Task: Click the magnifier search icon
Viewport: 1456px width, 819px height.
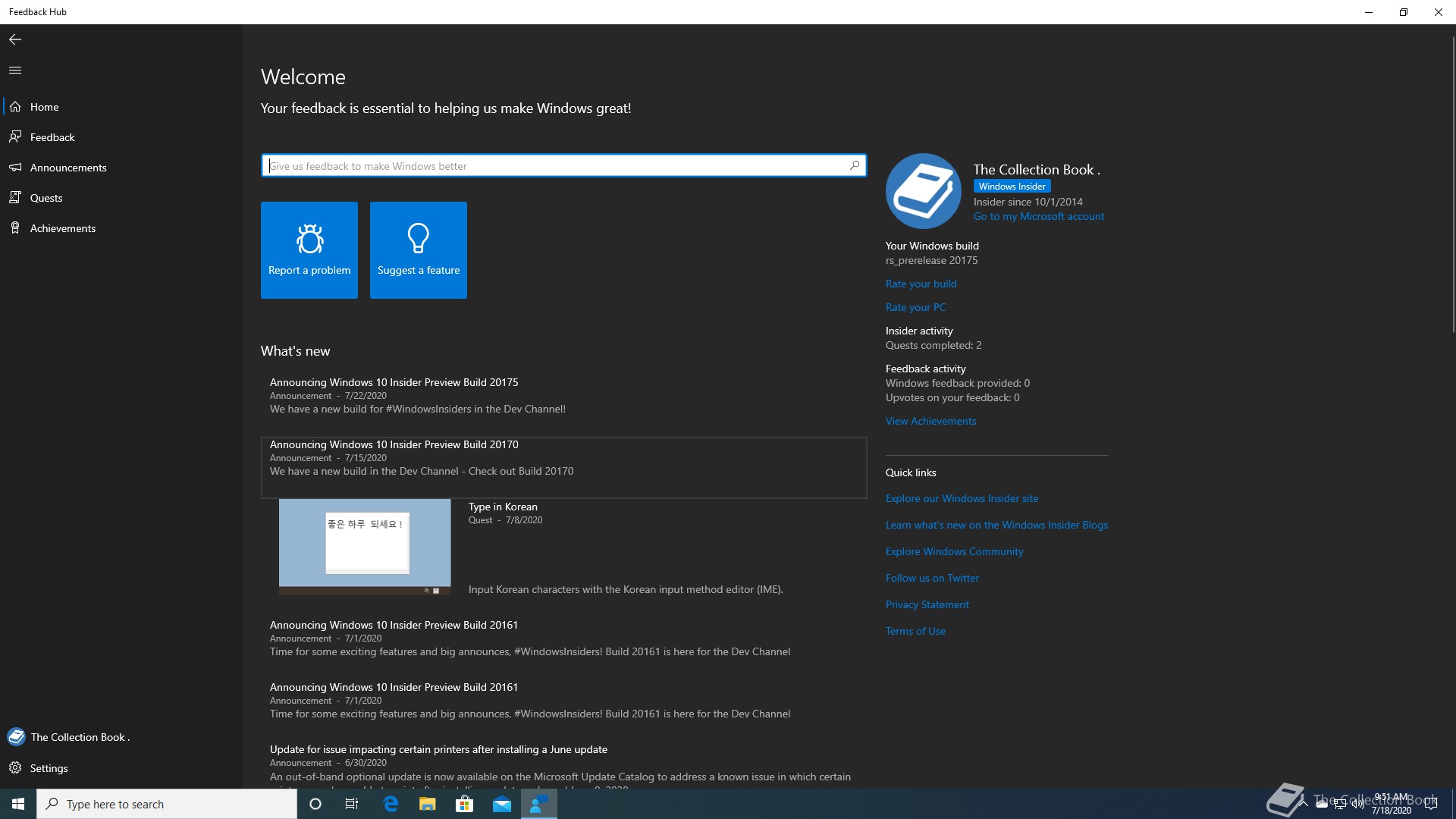Action: [855, 165]
